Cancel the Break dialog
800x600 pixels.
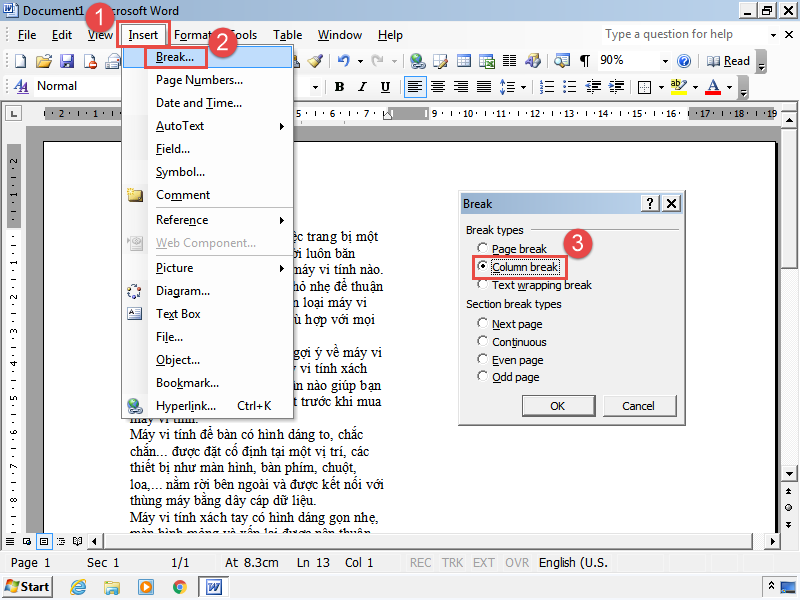639,406
